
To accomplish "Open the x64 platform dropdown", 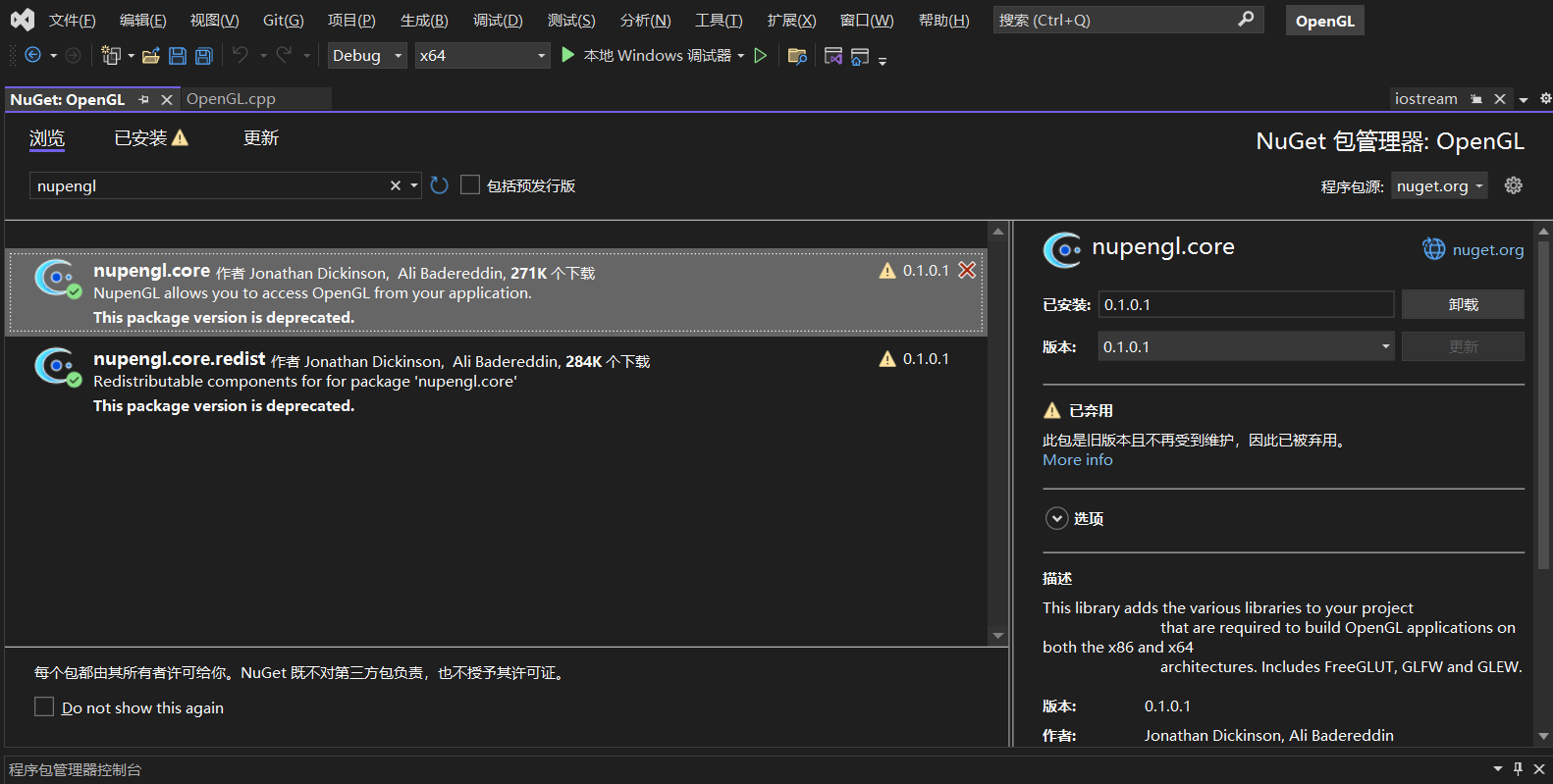I will 482,55.
